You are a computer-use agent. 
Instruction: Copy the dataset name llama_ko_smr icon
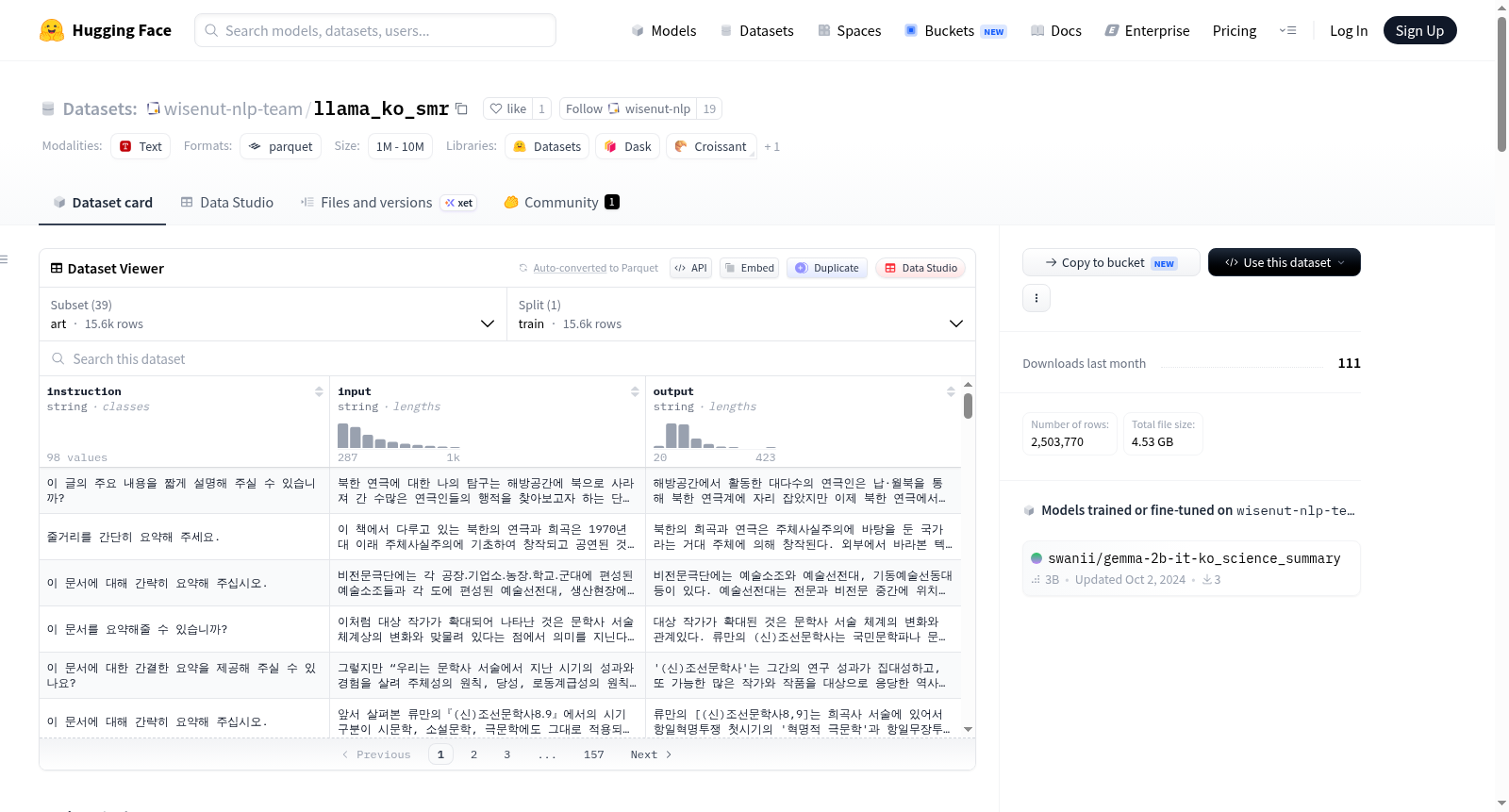pos(461,108)
